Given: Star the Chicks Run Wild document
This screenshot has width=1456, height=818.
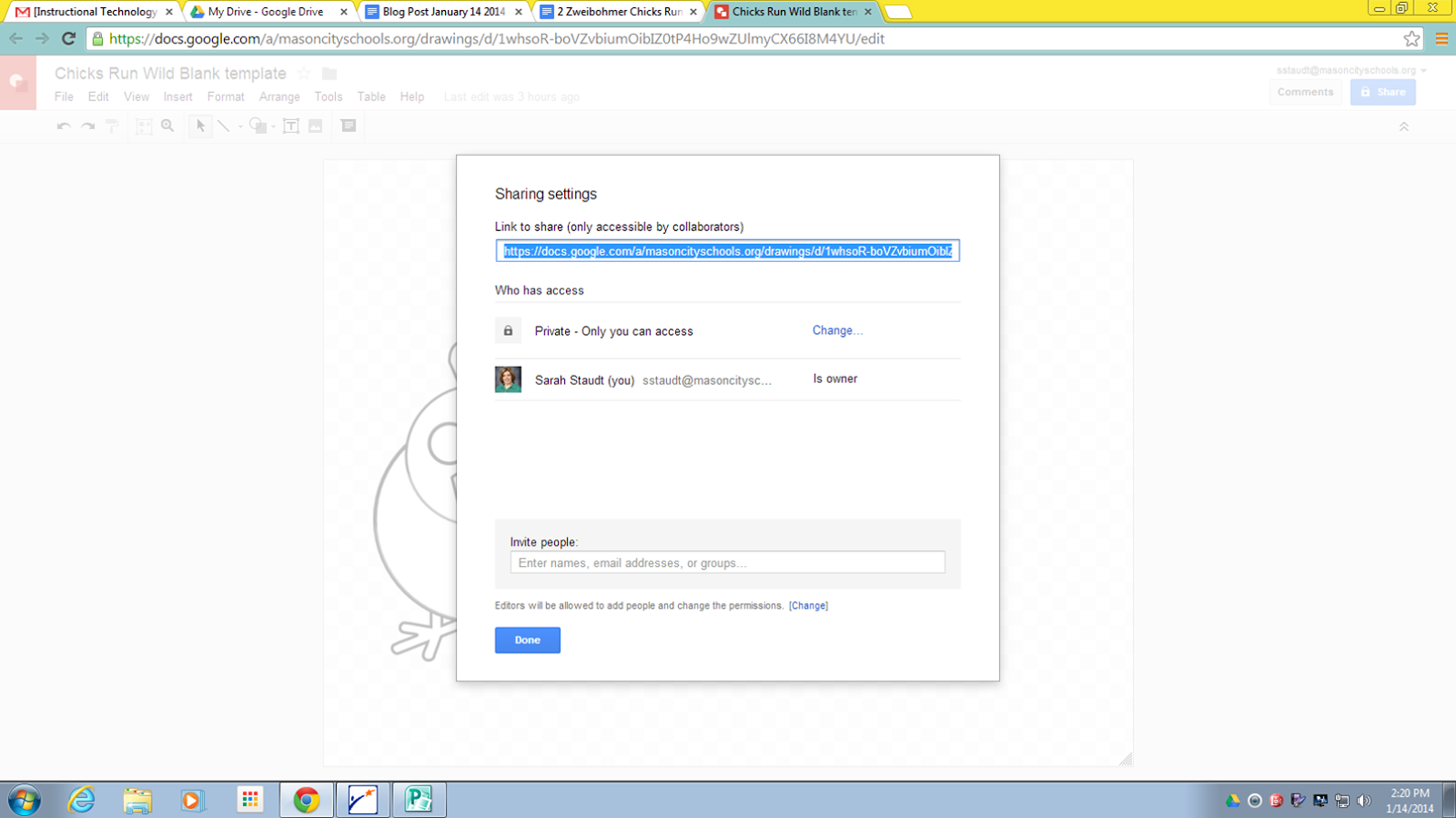Looking at the screenshot, I should [304, 74].
